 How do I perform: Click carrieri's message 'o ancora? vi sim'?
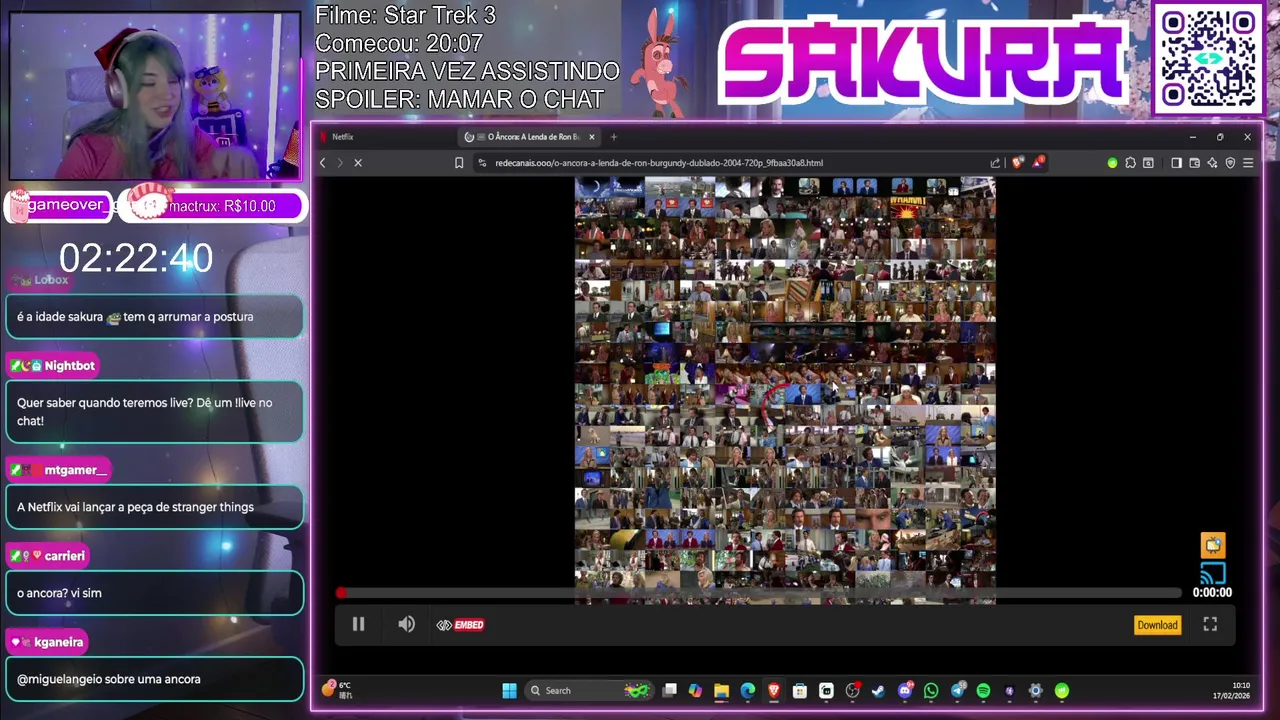click(x=59, y=593)
